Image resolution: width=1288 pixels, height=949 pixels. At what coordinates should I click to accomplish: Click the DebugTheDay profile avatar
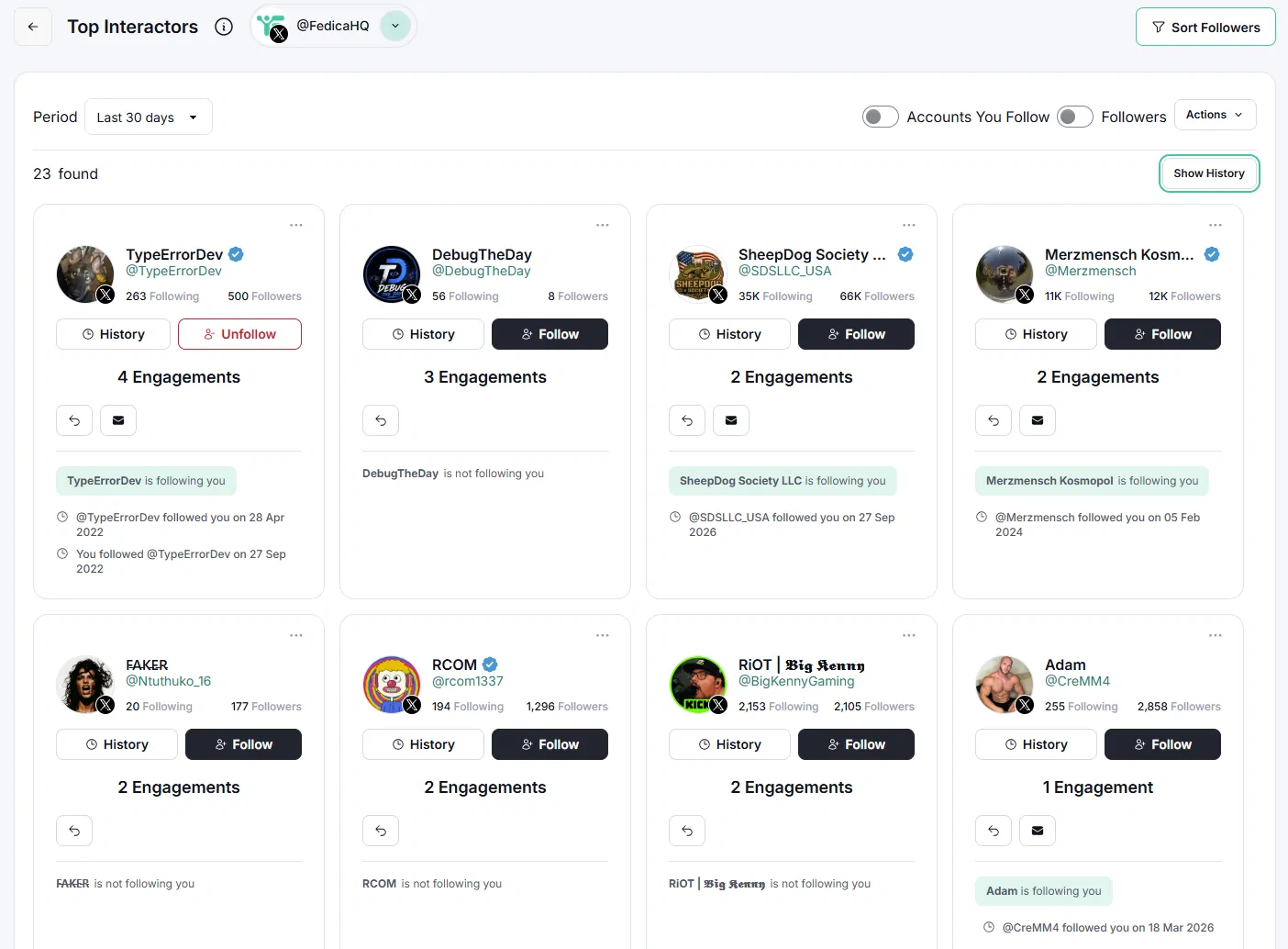click(x=391, y=274)
